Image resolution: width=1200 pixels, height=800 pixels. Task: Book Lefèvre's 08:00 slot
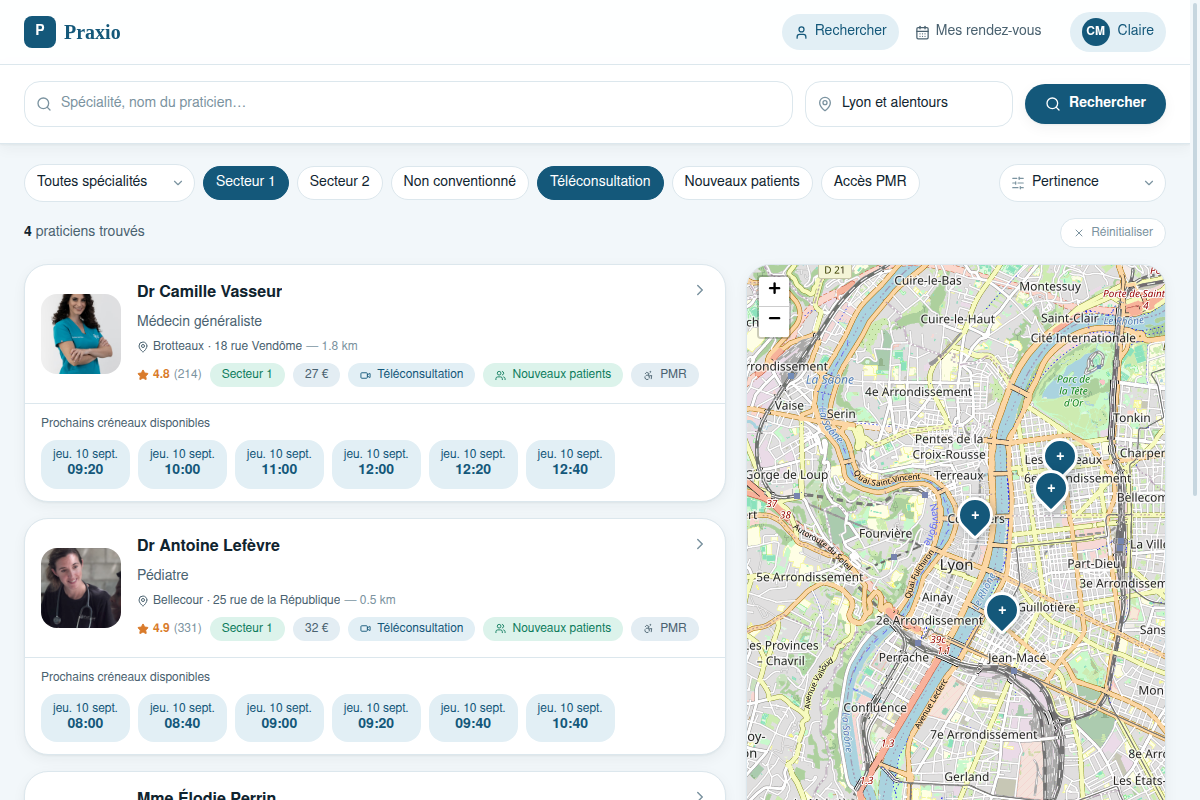[x=85, y=716]
